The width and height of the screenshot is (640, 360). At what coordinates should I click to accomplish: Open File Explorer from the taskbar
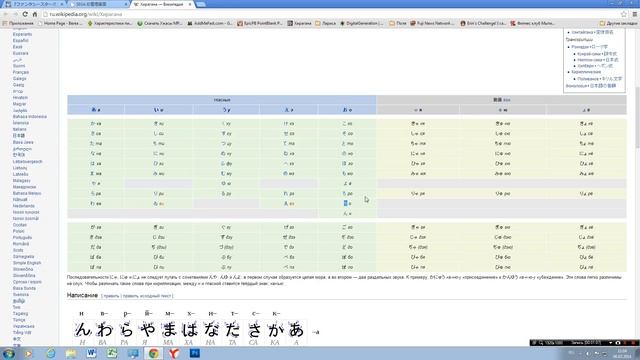tap(71, 353)
